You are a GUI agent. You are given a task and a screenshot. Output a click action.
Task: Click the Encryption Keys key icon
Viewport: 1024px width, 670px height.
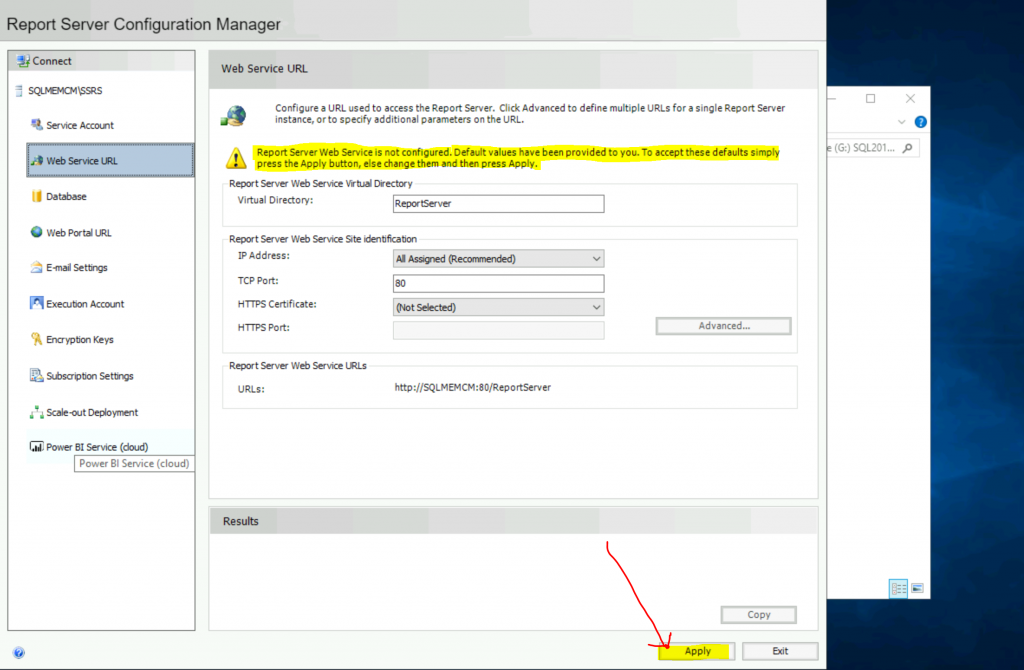pos(37,340)
